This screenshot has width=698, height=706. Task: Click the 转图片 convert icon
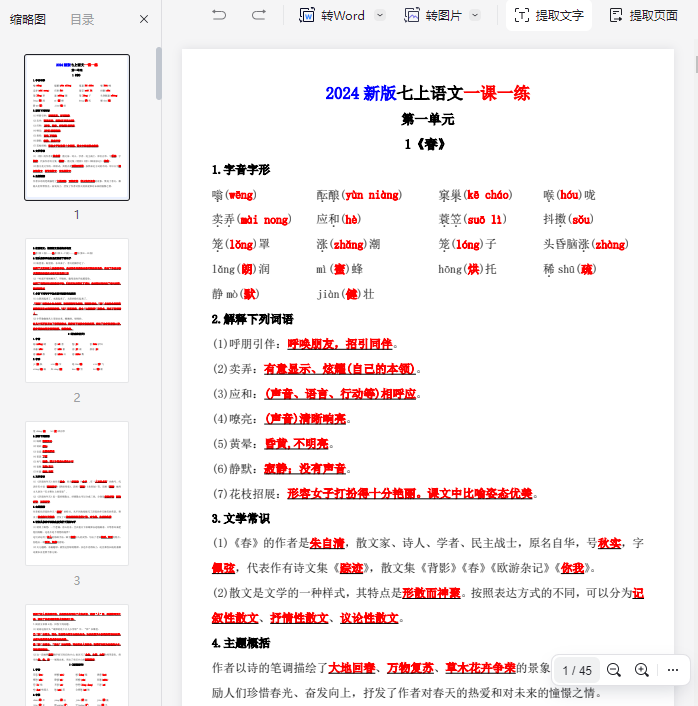click(411, 15)
